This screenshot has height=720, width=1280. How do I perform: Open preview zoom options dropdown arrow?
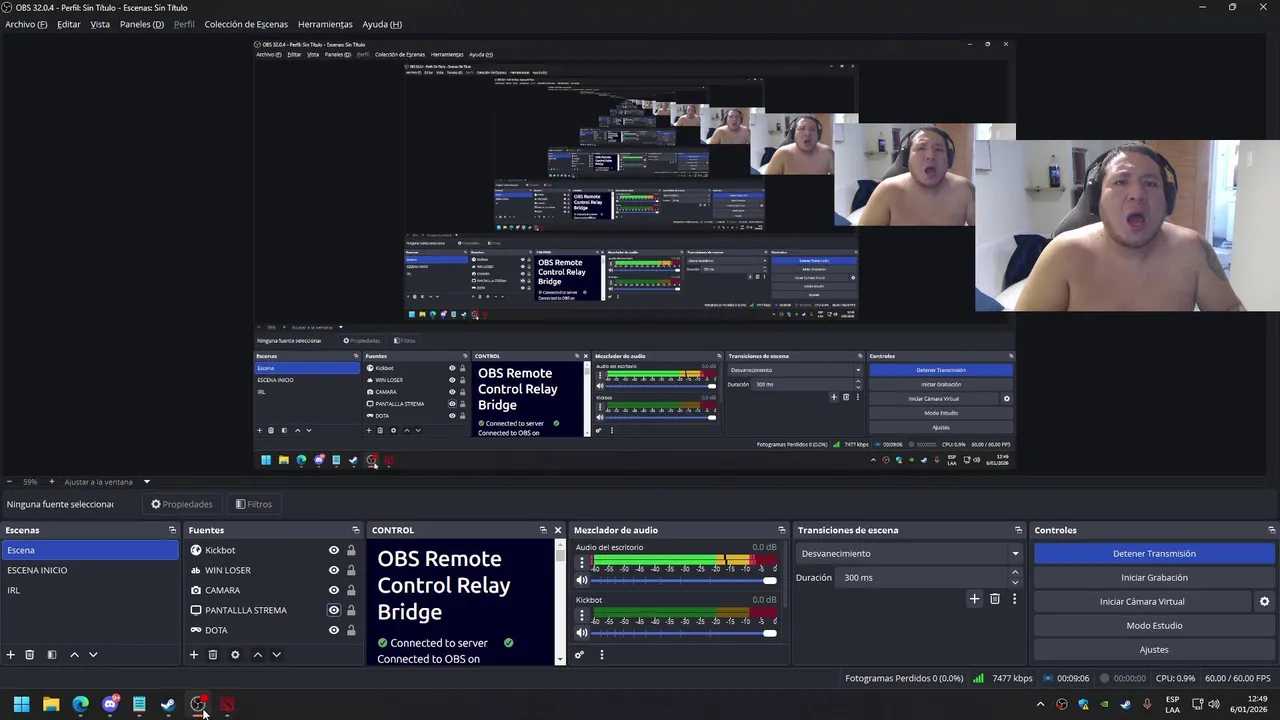(146, 482)
